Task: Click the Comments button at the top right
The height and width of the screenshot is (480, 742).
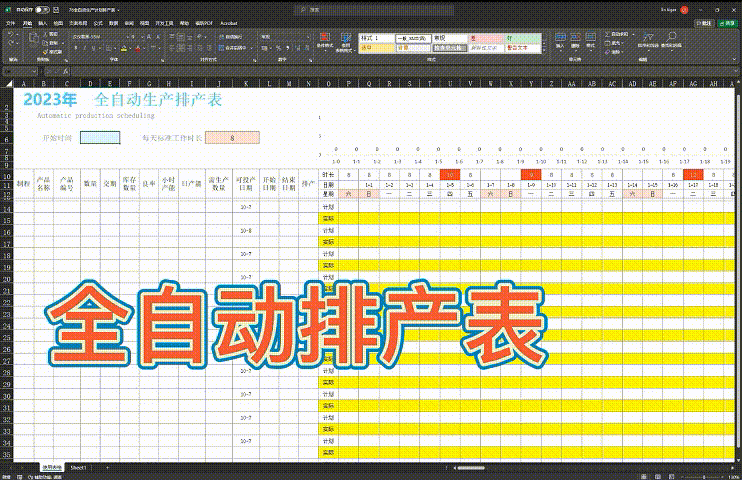Action: 704,23
